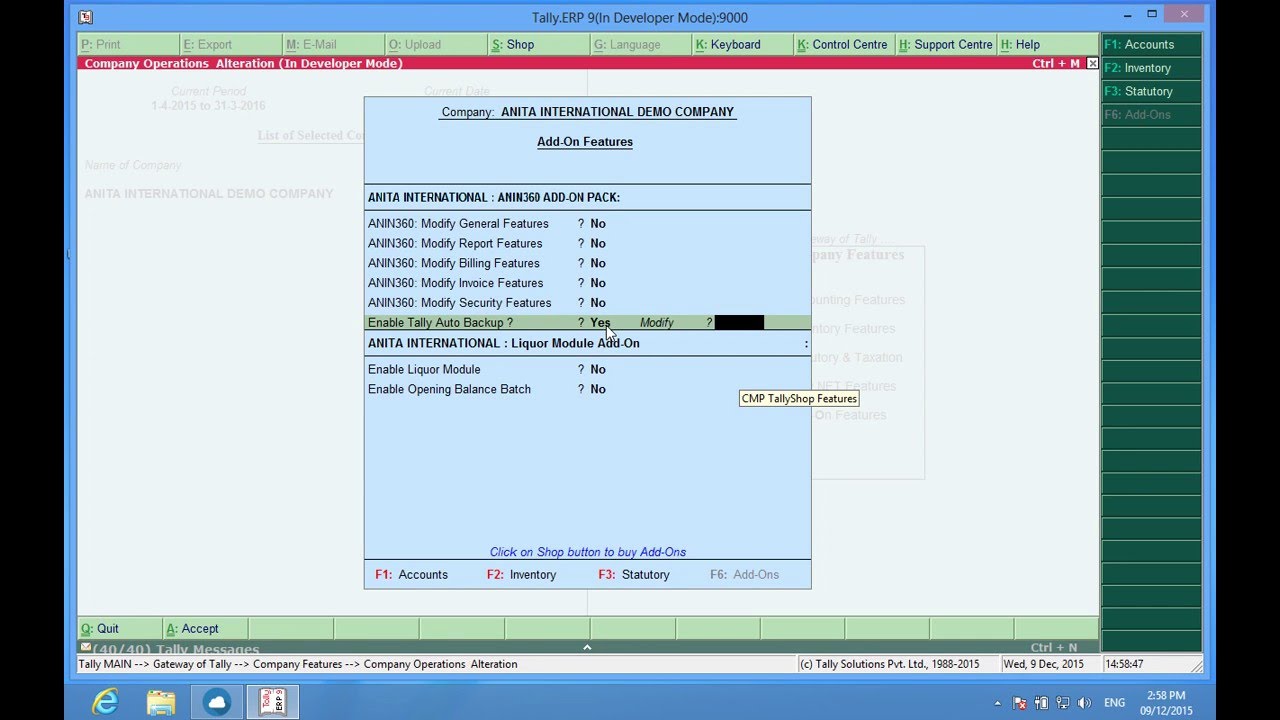The image size is (1280, 720).
Task: Click battery power tray icon
Action: tap(1041, 703)
